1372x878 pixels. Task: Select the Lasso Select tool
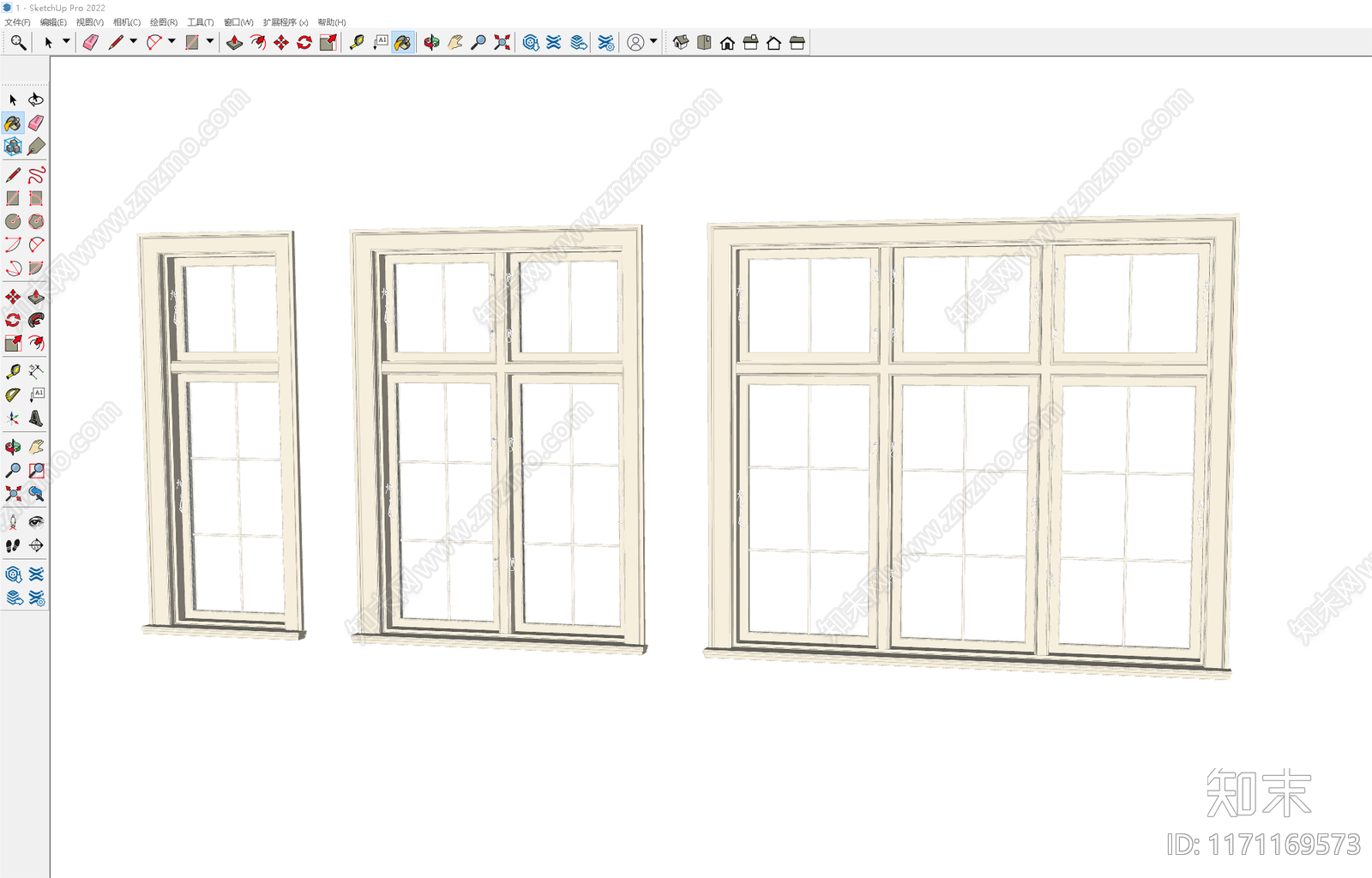click(36, 99)
